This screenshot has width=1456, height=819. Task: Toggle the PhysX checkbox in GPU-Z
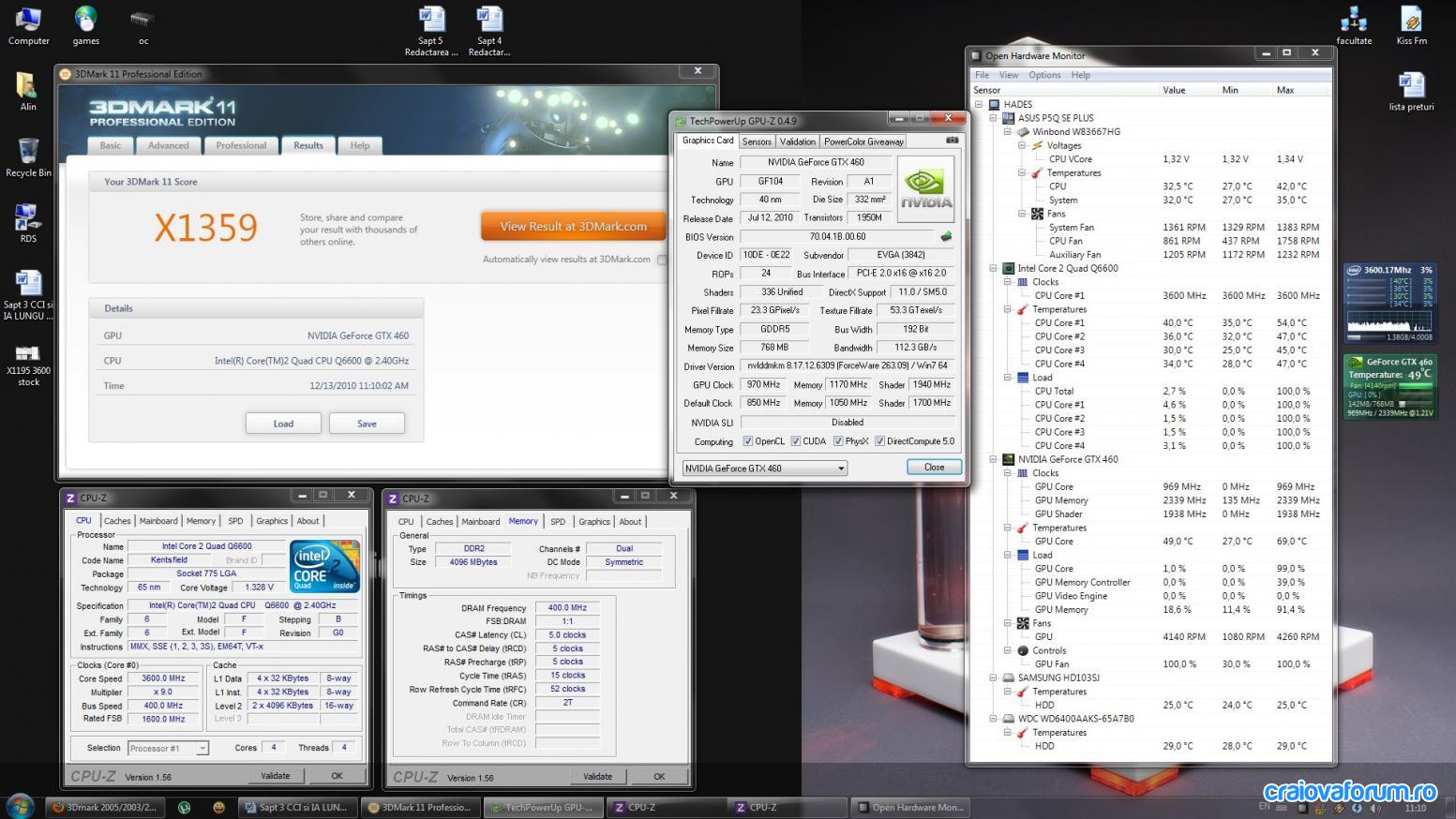tap(838, 441)
